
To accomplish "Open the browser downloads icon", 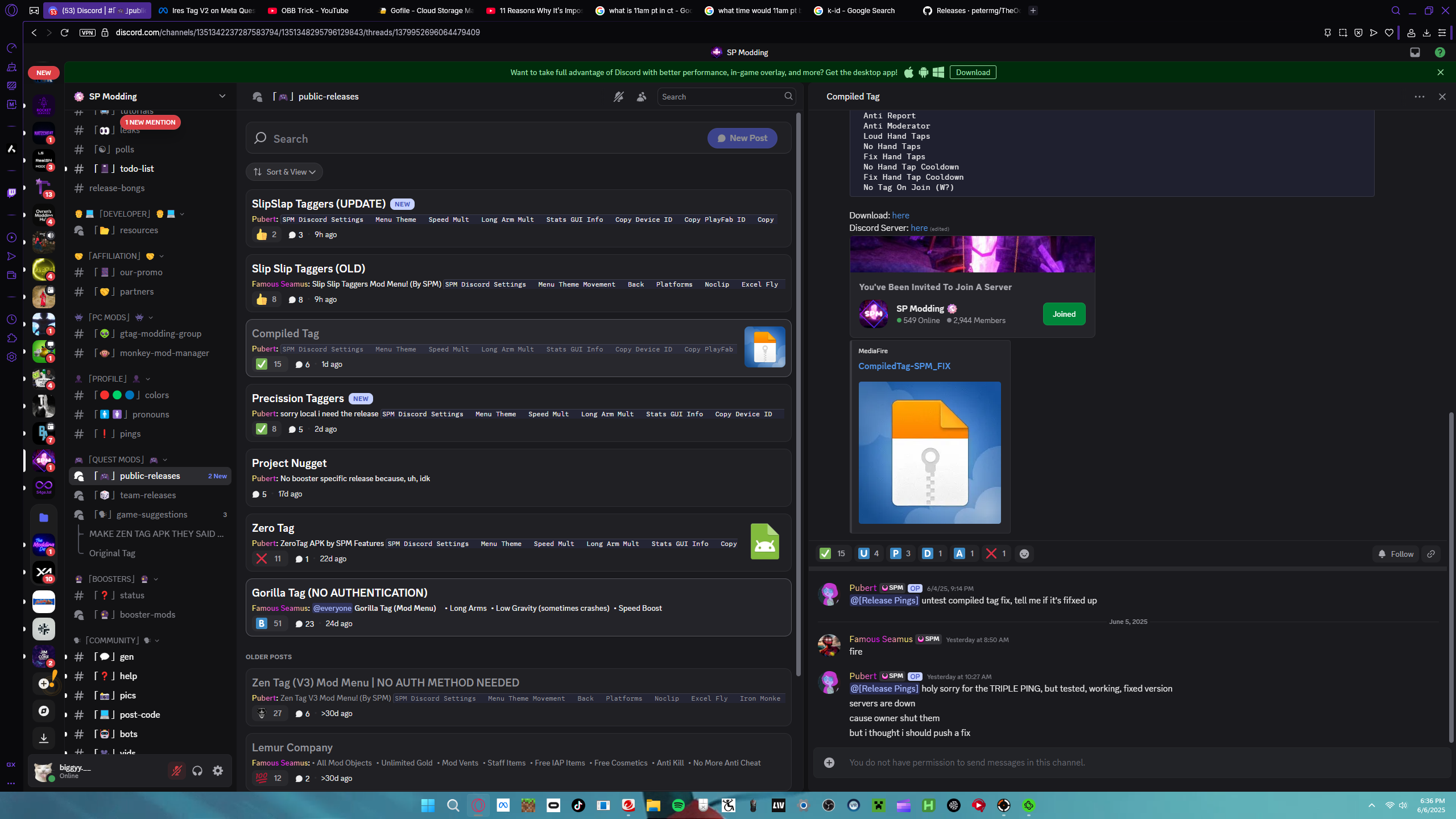I will pos(1426,33).
